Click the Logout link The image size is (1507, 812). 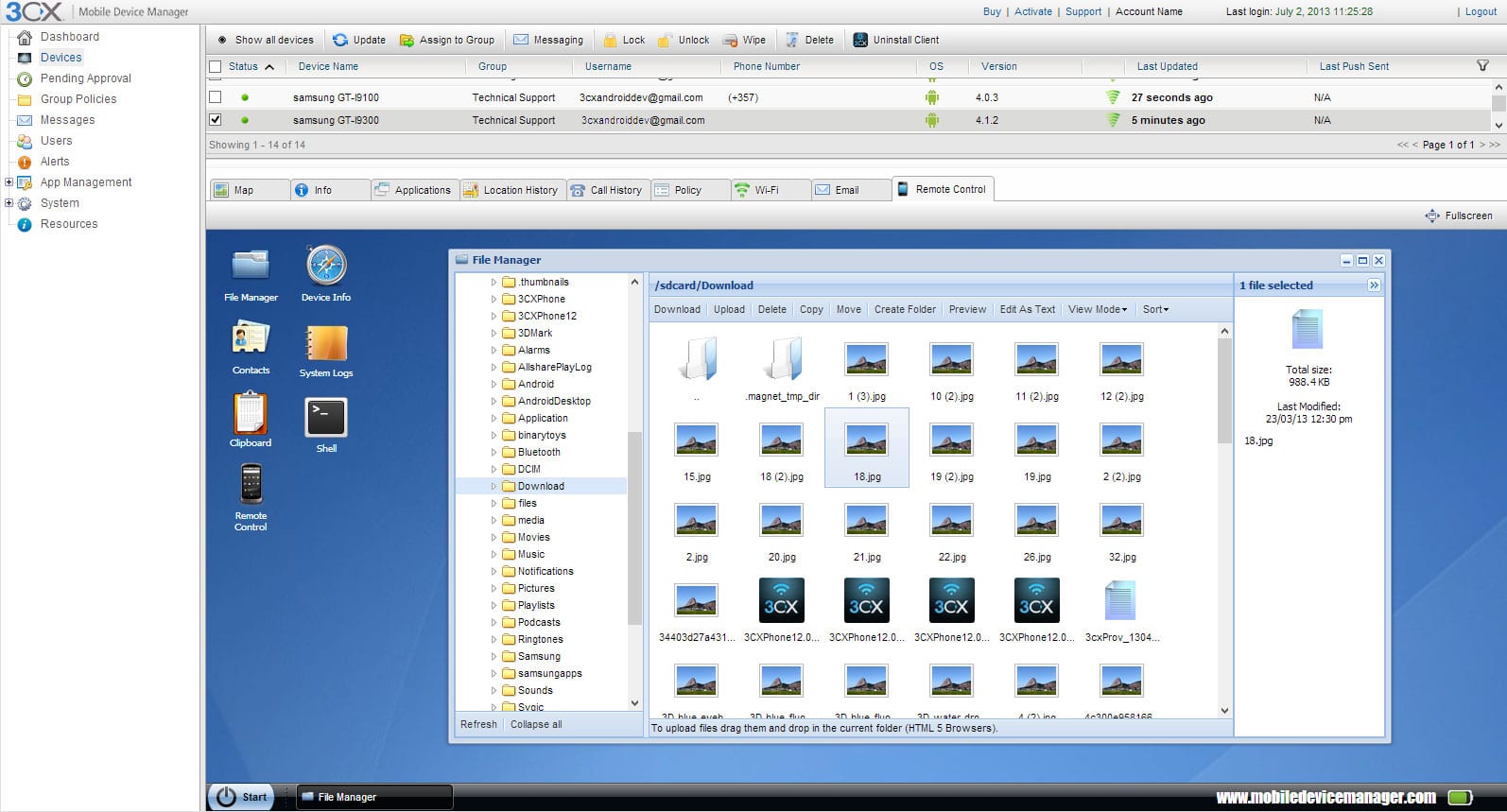click(1481, 11)
